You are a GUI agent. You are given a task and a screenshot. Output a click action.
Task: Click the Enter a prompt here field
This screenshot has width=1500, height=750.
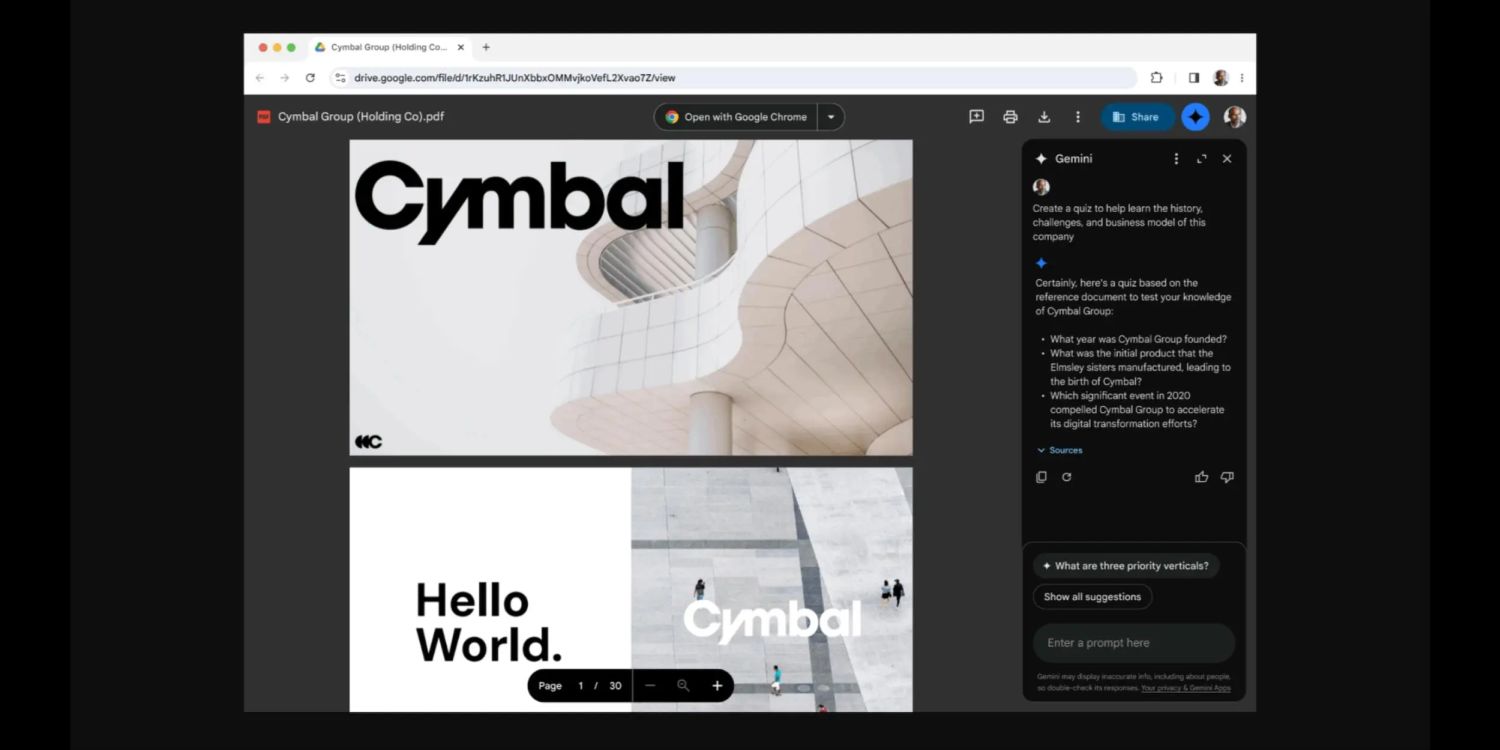click(1133, 643)
